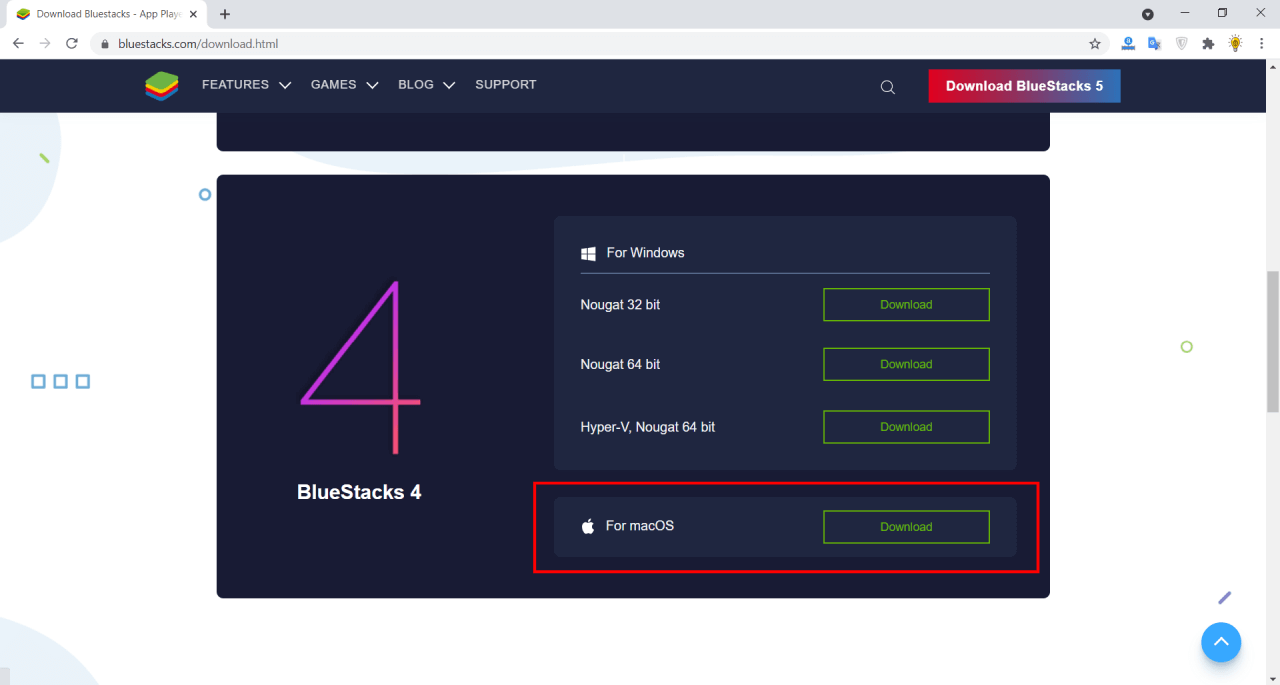1280x685 pixels.
Task: Go back with the browser back arrow
Action: (x=18, y=44)
